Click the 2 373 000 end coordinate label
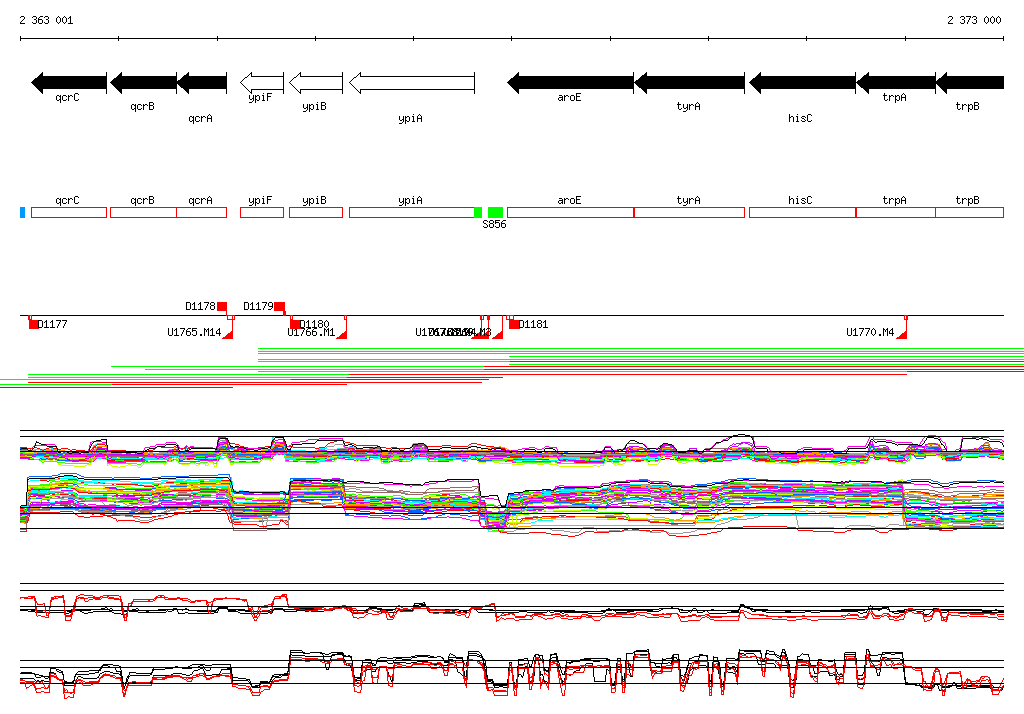1024x714 pixels. pos(973,20)
